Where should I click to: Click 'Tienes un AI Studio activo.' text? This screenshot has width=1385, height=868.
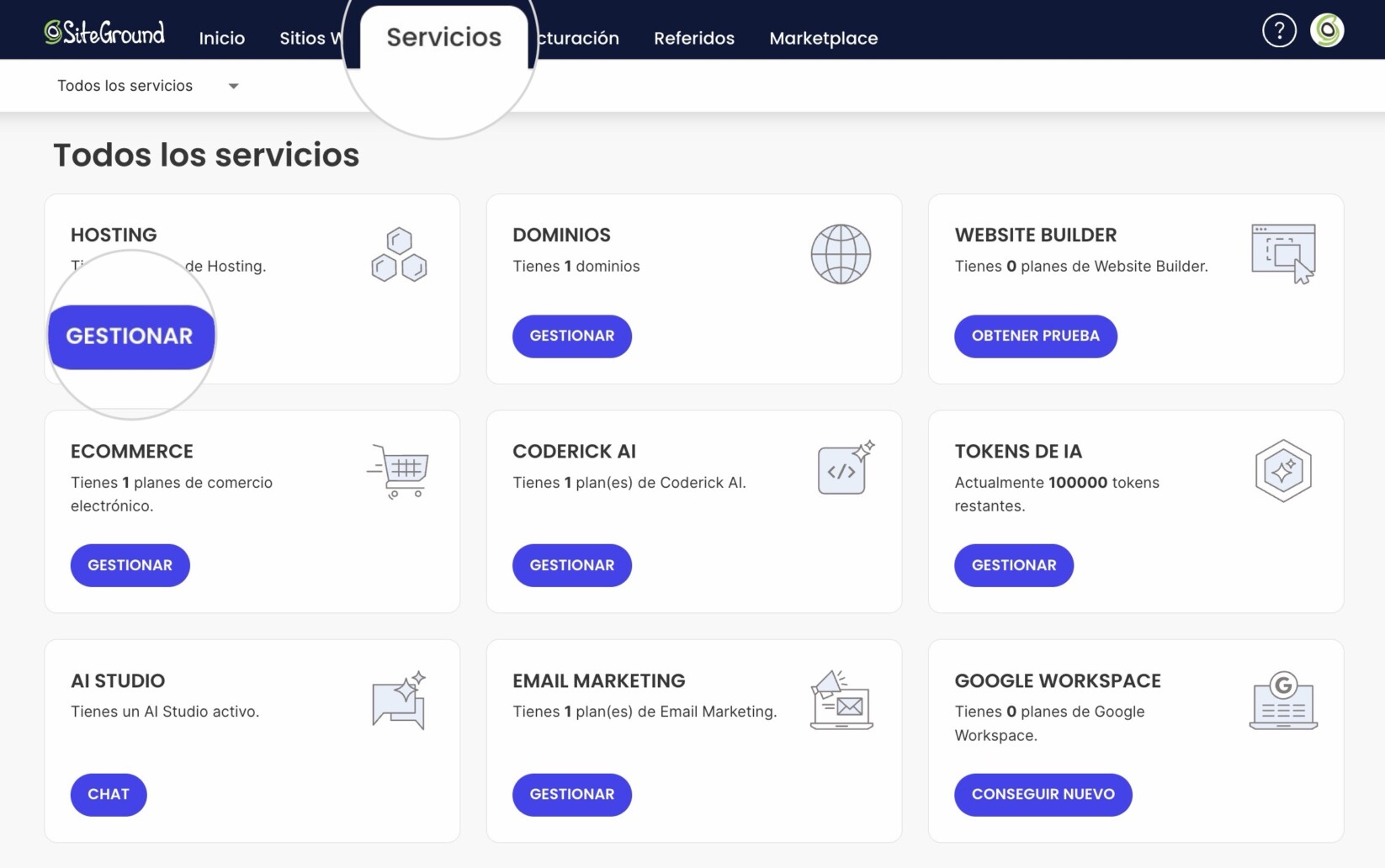(165, 712)
